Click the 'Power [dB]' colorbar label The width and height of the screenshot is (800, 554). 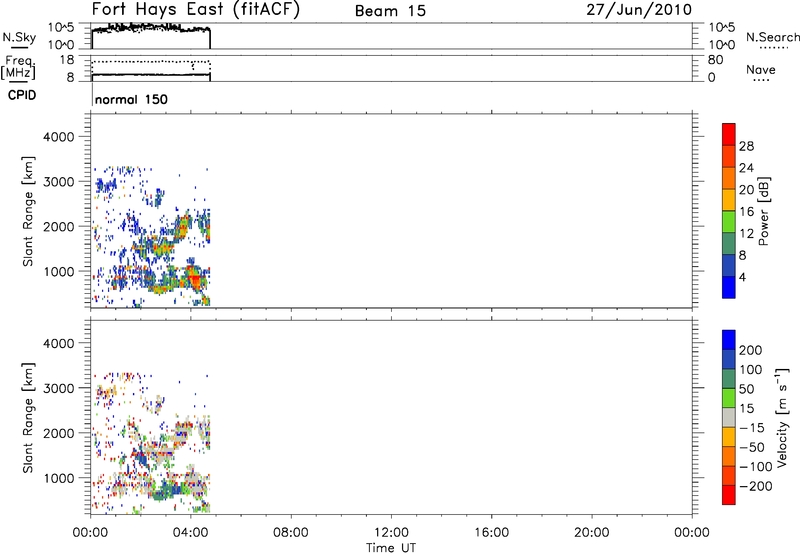(x=763, y=211)
